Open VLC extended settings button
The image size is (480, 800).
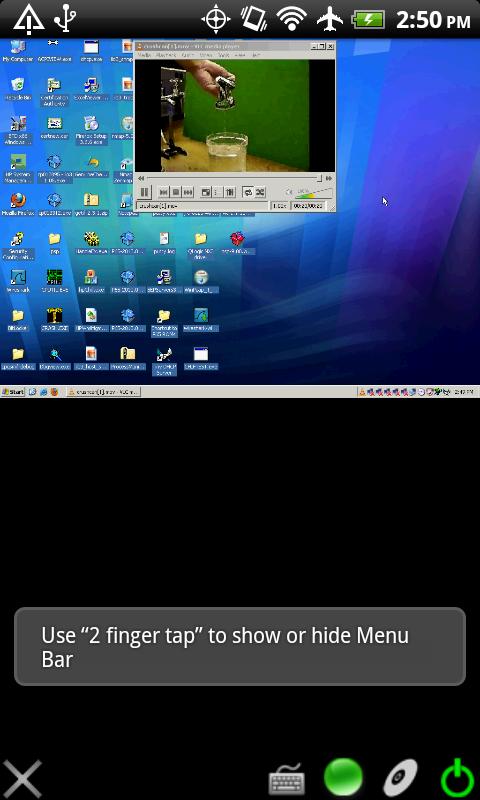point(230,192)
